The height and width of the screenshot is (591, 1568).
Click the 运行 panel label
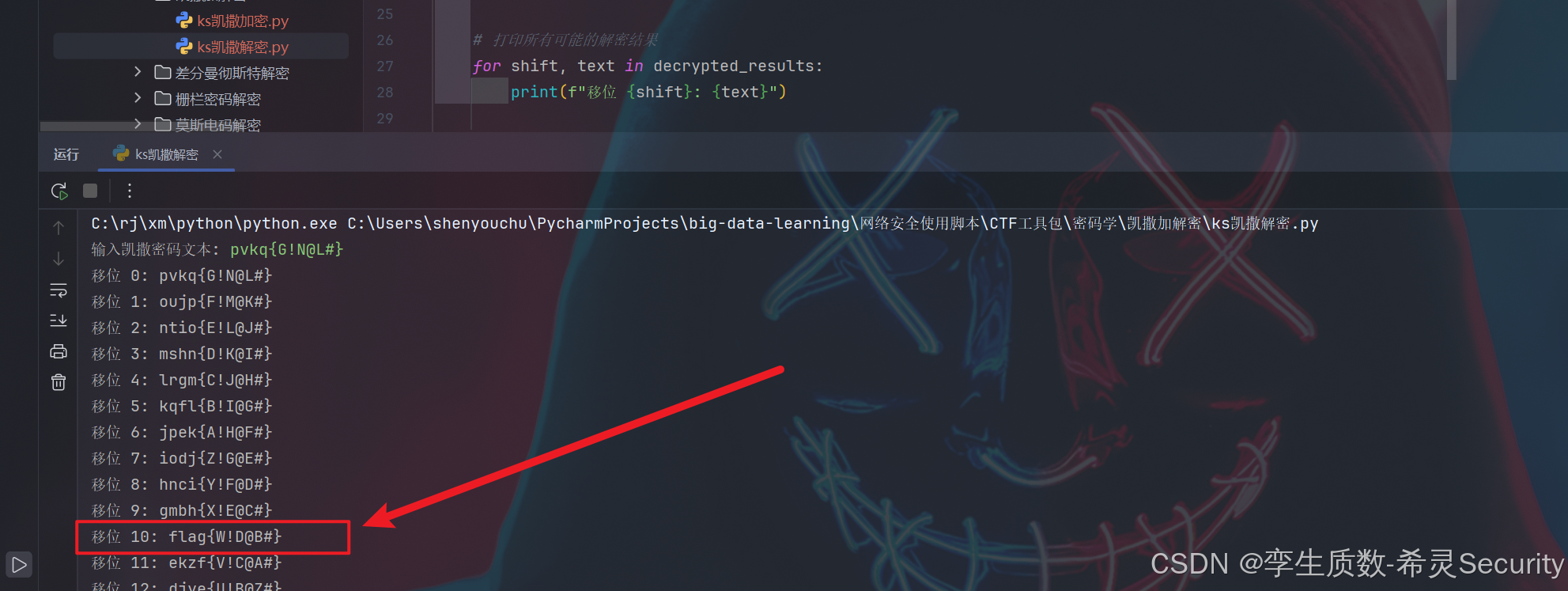[66, 154]
